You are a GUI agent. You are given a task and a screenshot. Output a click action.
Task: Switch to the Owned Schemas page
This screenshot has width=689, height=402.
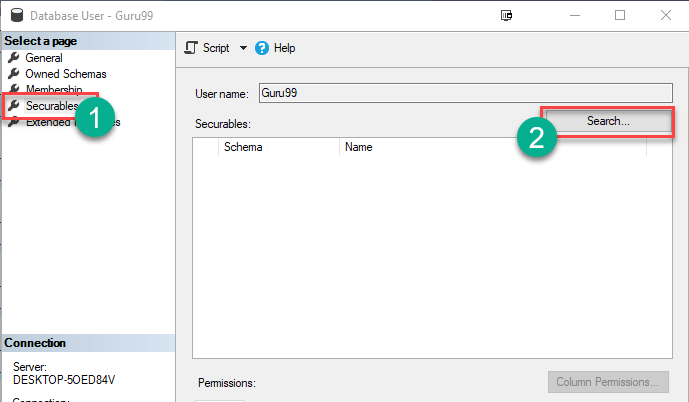click(x=66, y=74)
